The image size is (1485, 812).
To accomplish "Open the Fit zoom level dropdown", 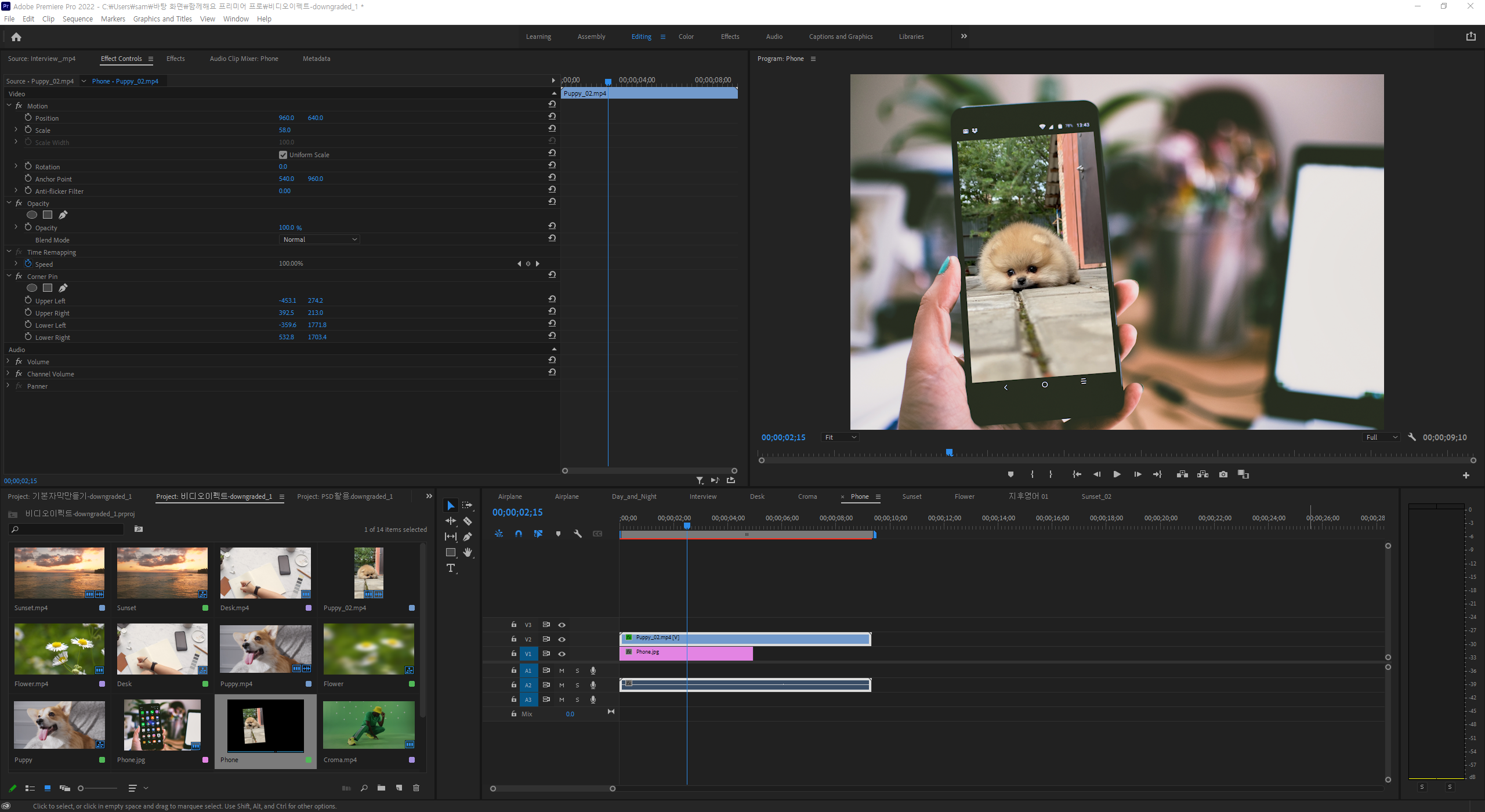I will pyautogui.click(x=840, y=437).
